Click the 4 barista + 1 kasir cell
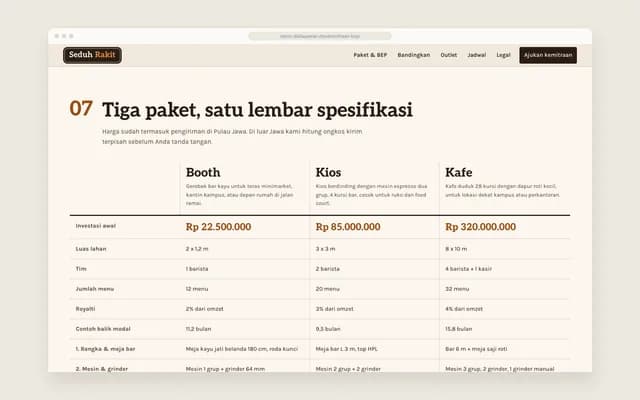Viewport: 640px width, 400px height. 469,269
